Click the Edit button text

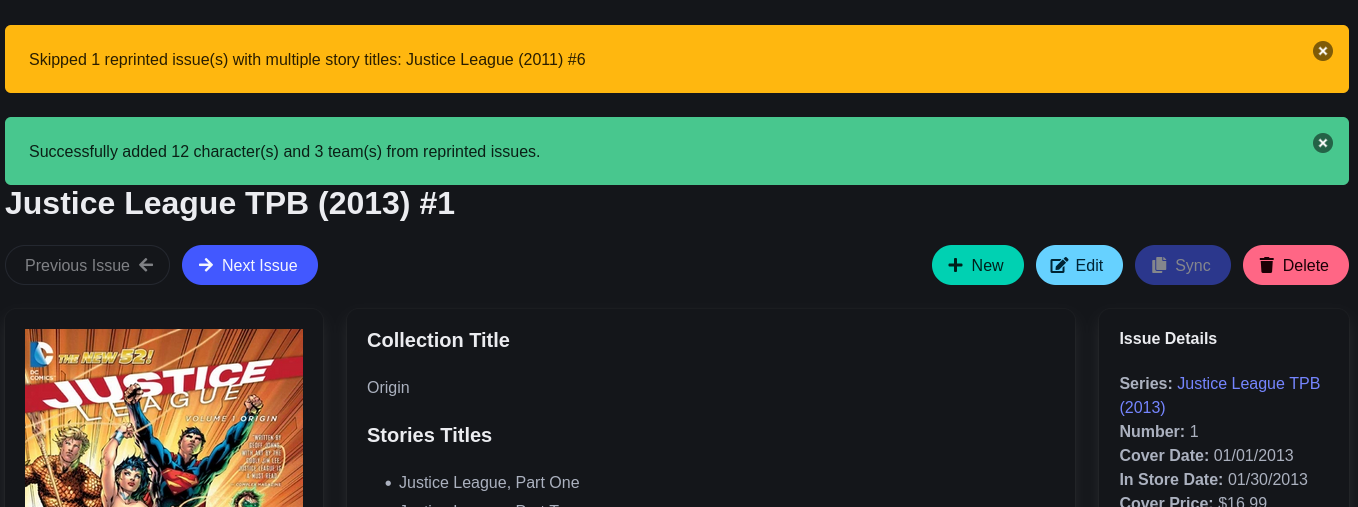[1089, 265]
